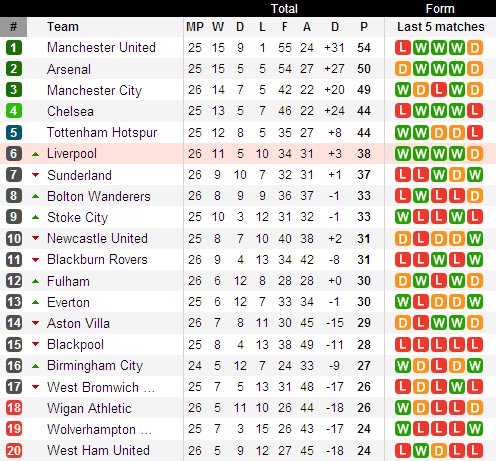
Task: Click the Team column header
Action: pyautogui.click(x=63, y=27)
